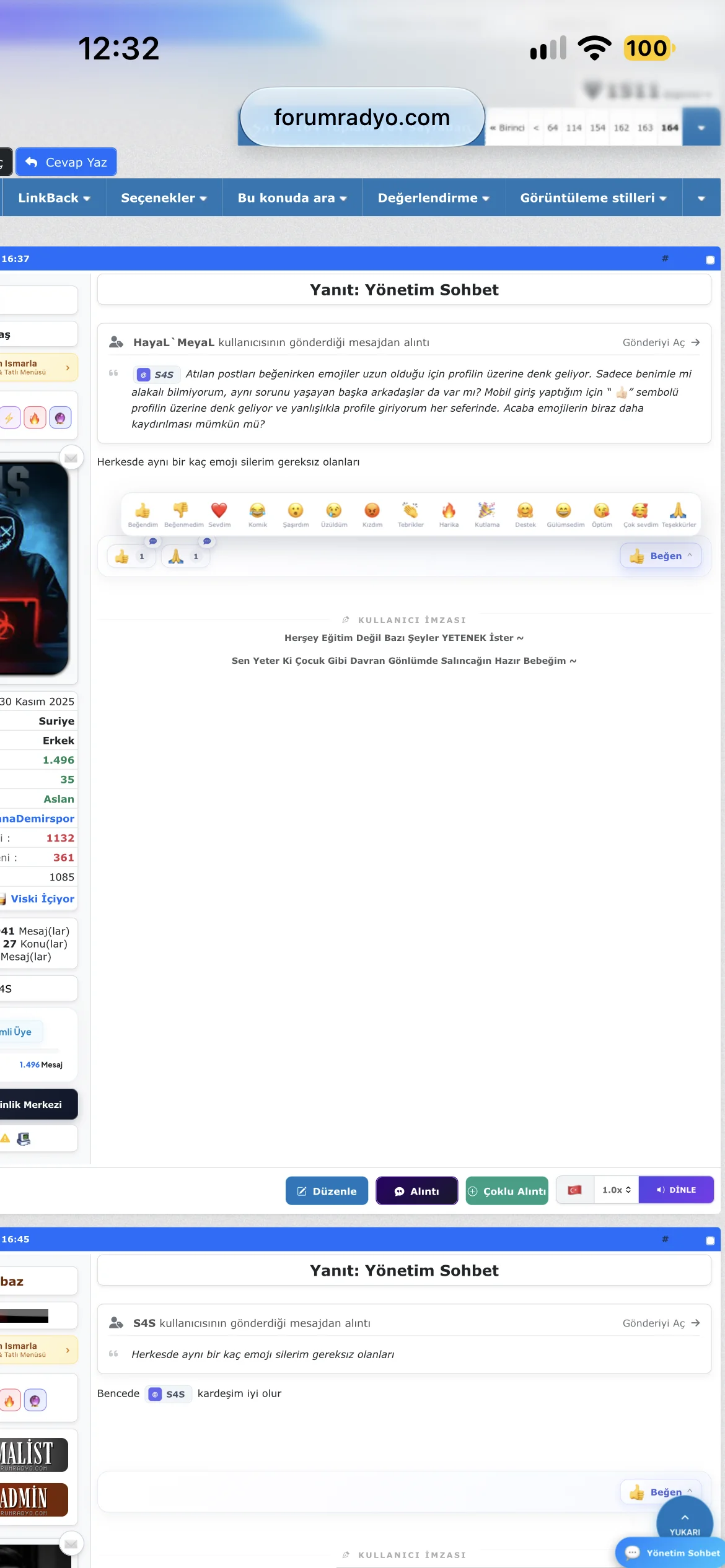Expand the page-jump arrow beside page 164
Screen dimensions: 725x1568
701,128
